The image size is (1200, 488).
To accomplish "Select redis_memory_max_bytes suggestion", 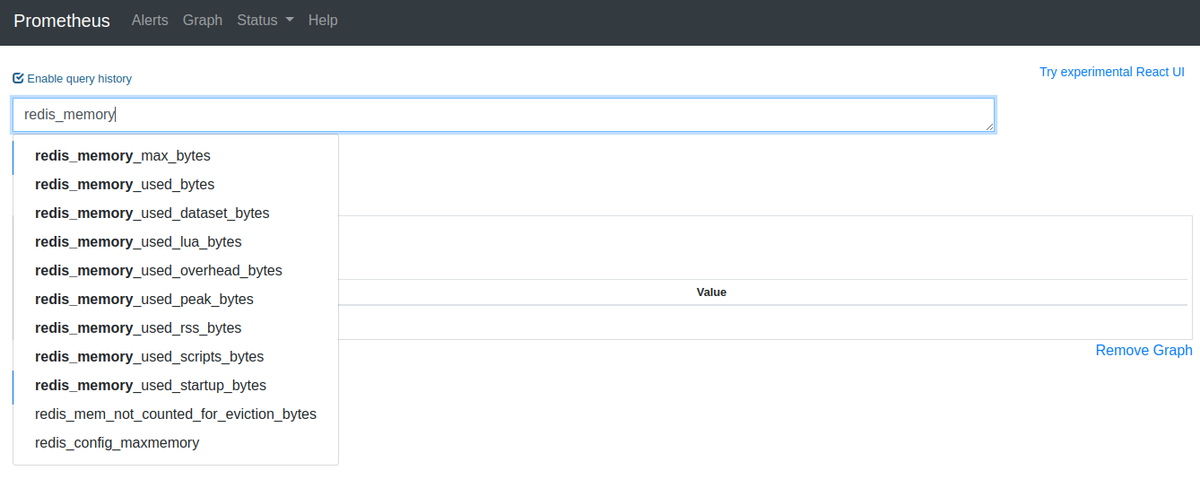I will click(176, 156).
